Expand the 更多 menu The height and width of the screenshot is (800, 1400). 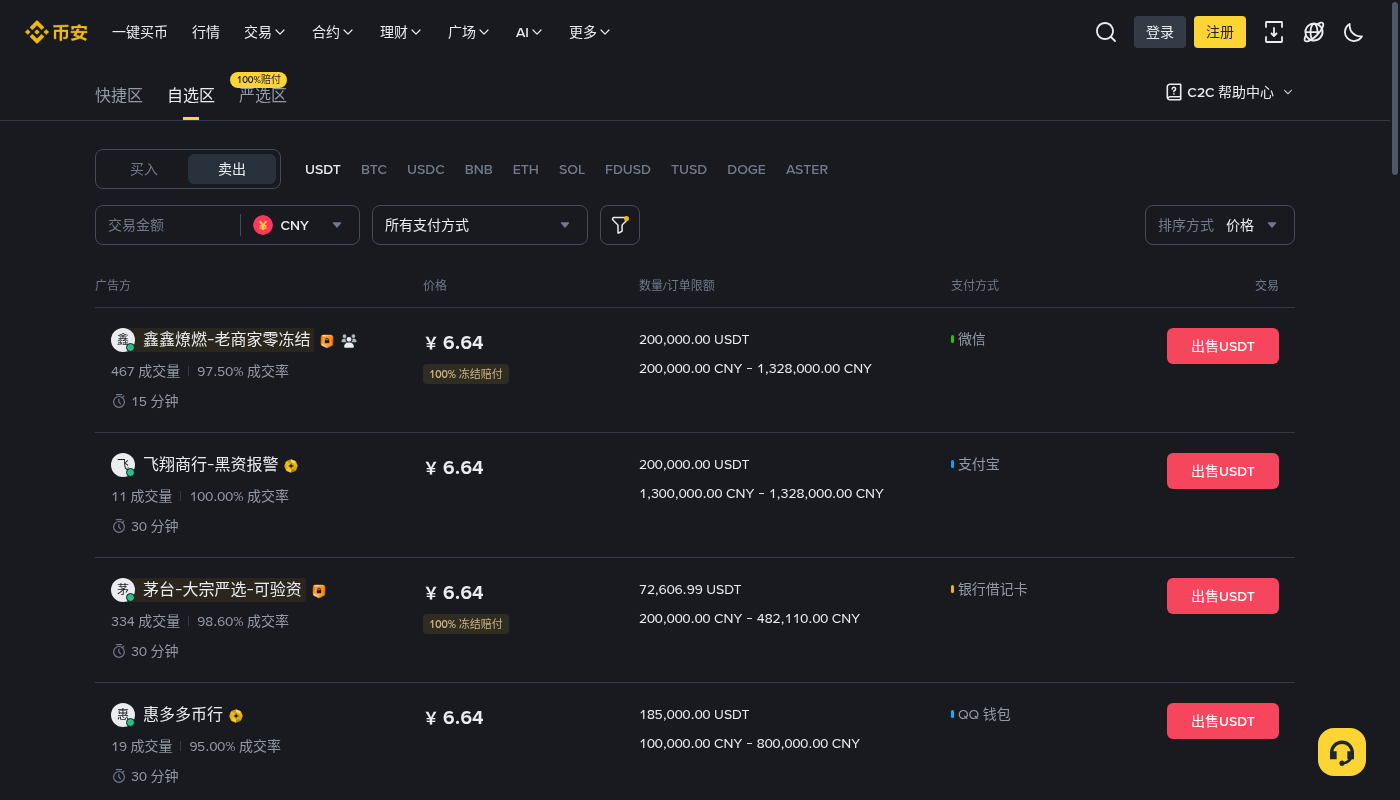point(590,32)
